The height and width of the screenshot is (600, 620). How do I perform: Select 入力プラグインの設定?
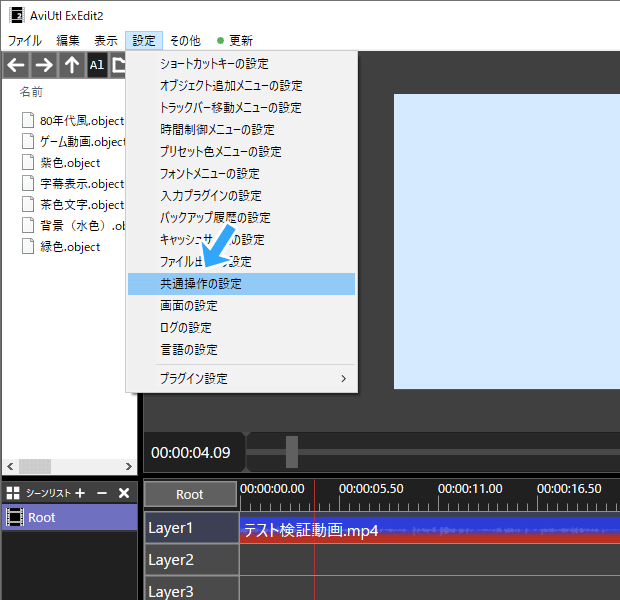point(241,196)
